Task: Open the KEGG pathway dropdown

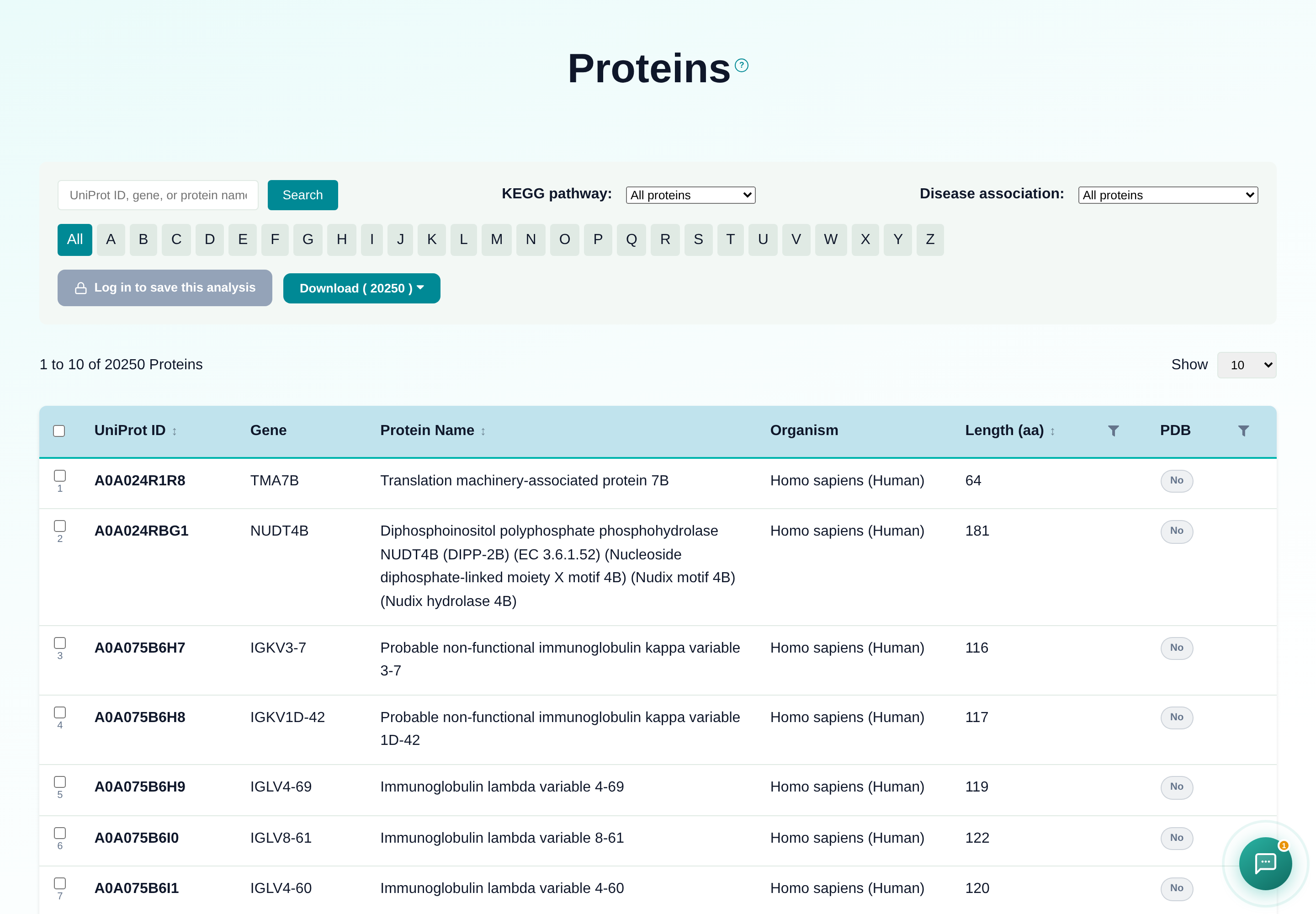Action: [690, 195]
